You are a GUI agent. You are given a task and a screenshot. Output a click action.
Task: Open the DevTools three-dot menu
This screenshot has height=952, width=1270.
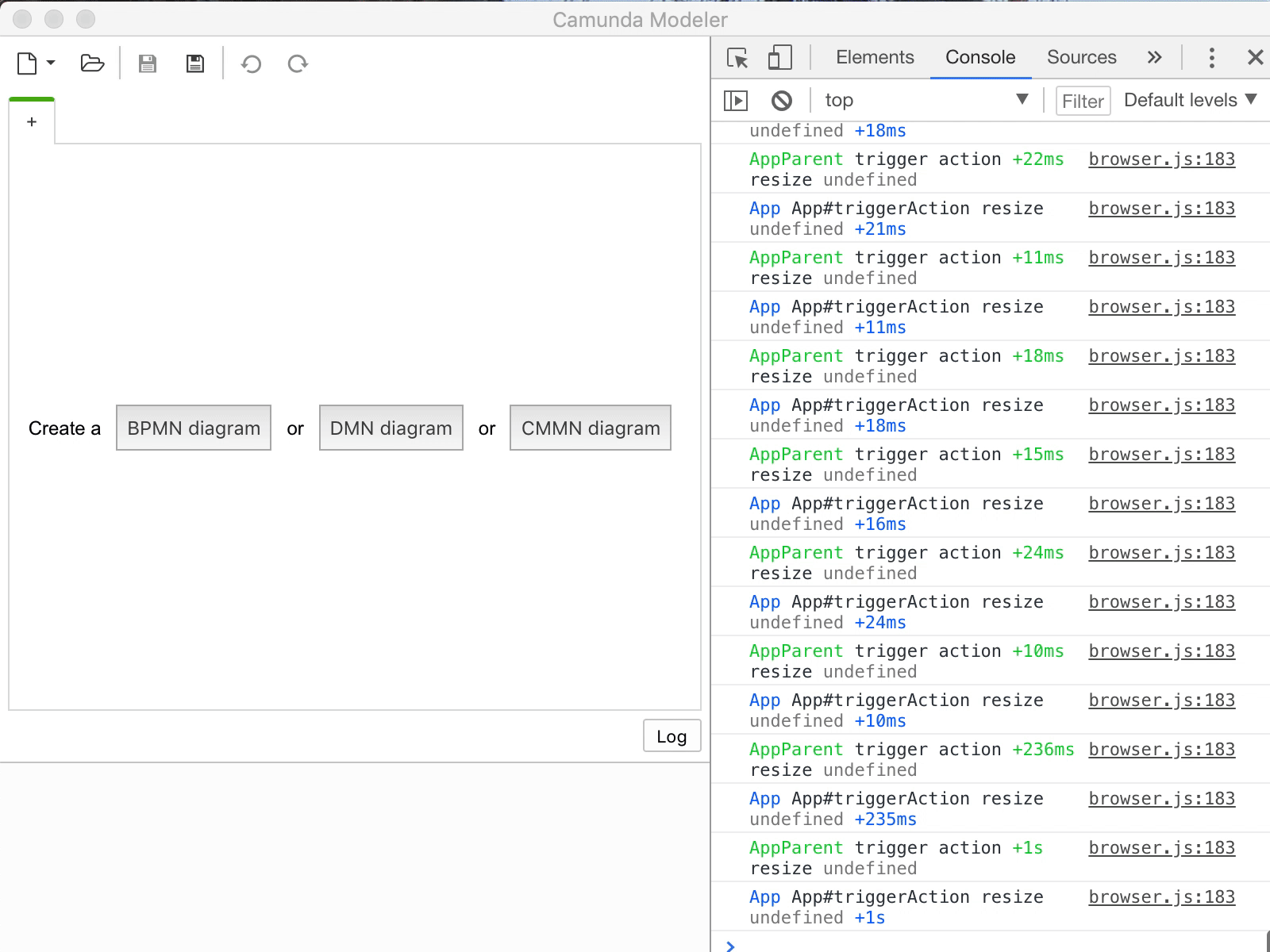pyautogui.click(x=1211, y=57)
